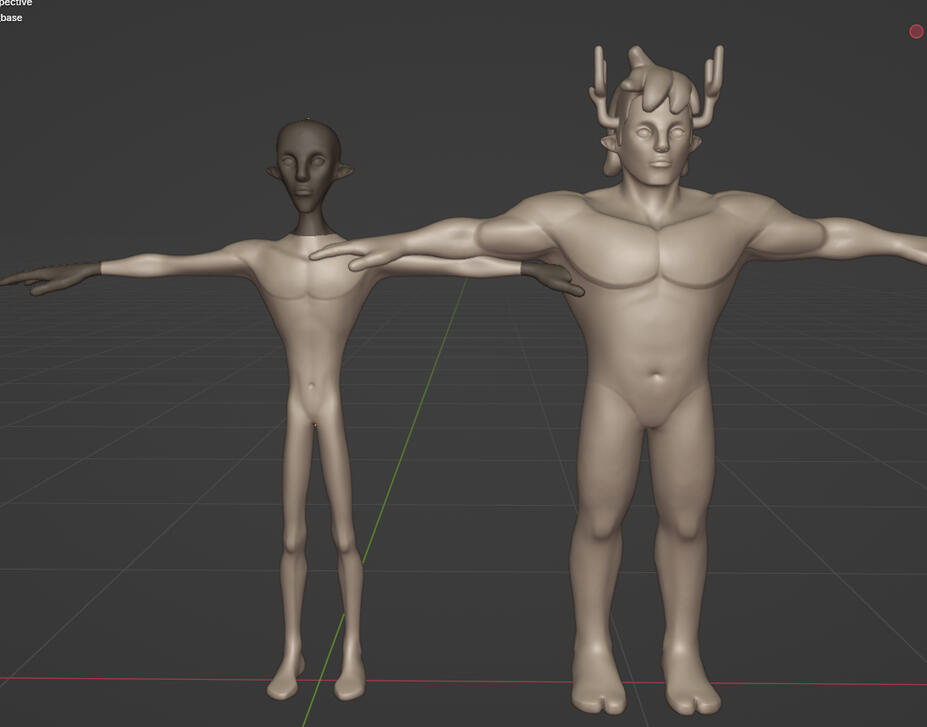Image resolution: width=927 pixels, height=727 pixels.
Task: Click the muscular character's navel
Action: point(657,380)
